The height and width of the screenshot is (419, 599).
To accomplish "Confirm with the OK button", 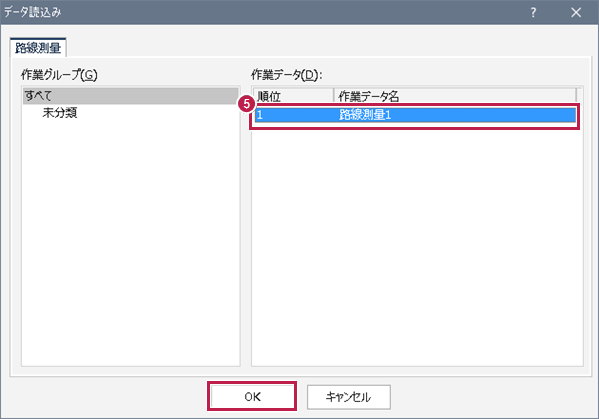I will click(252, 397).
